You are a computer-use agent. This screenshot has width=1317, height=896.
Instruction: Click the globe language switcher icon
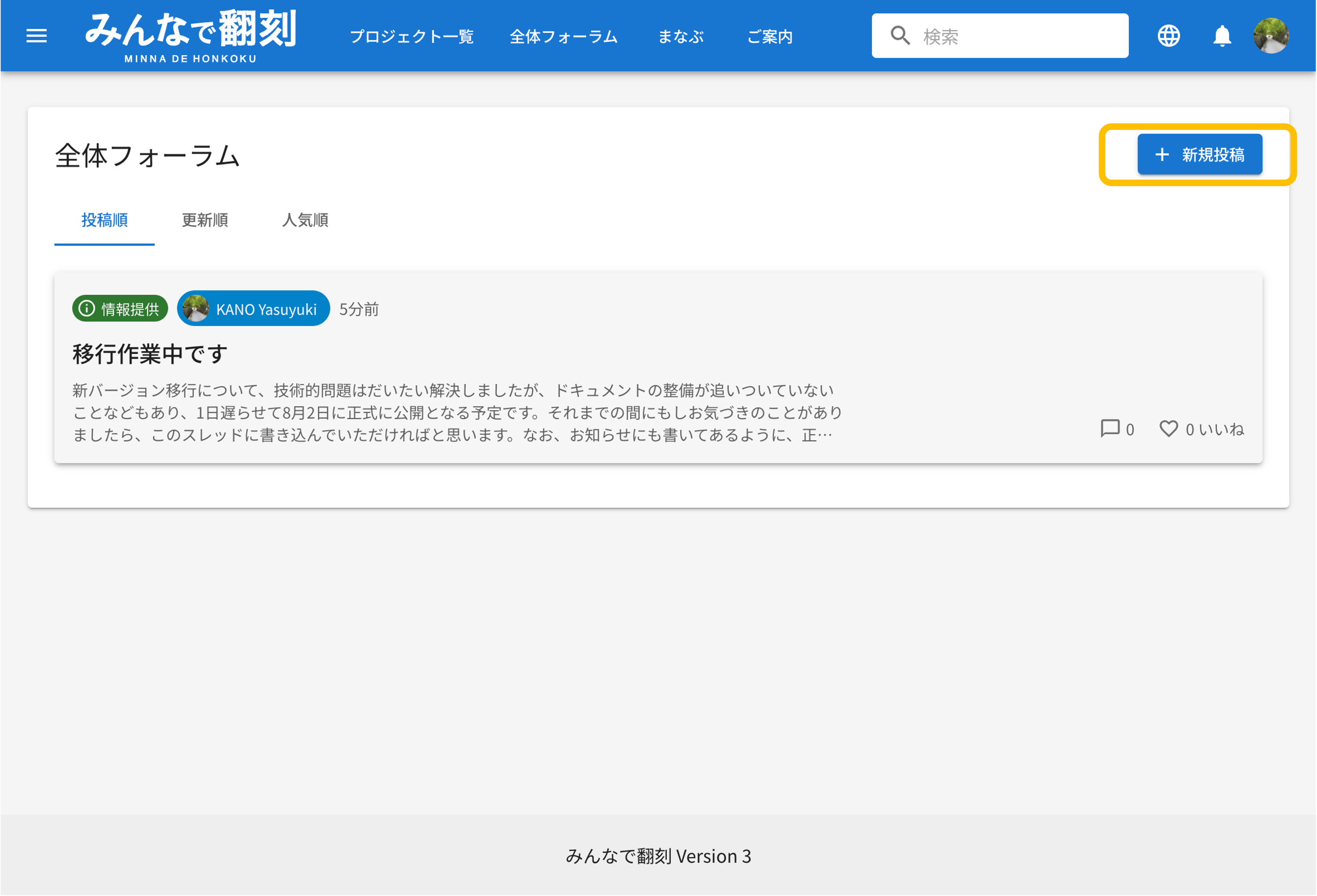[x=1168, y=36]
